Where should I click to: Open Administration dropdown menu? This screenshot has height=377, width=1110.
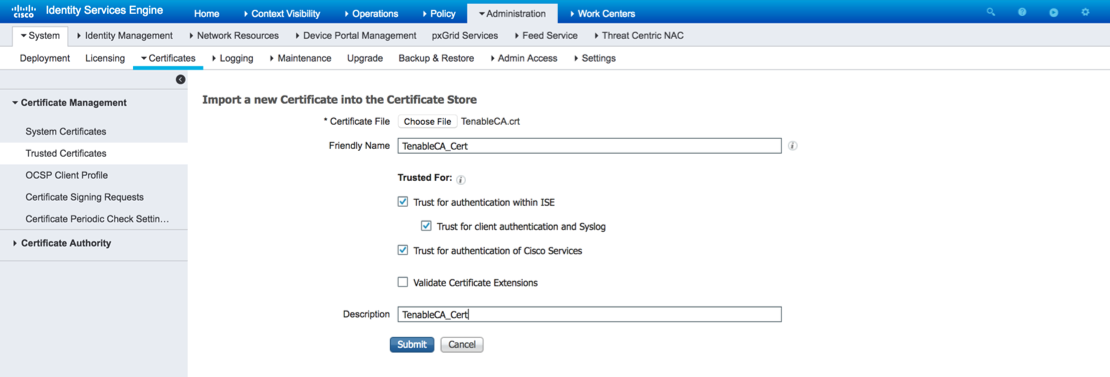[512, 13]
